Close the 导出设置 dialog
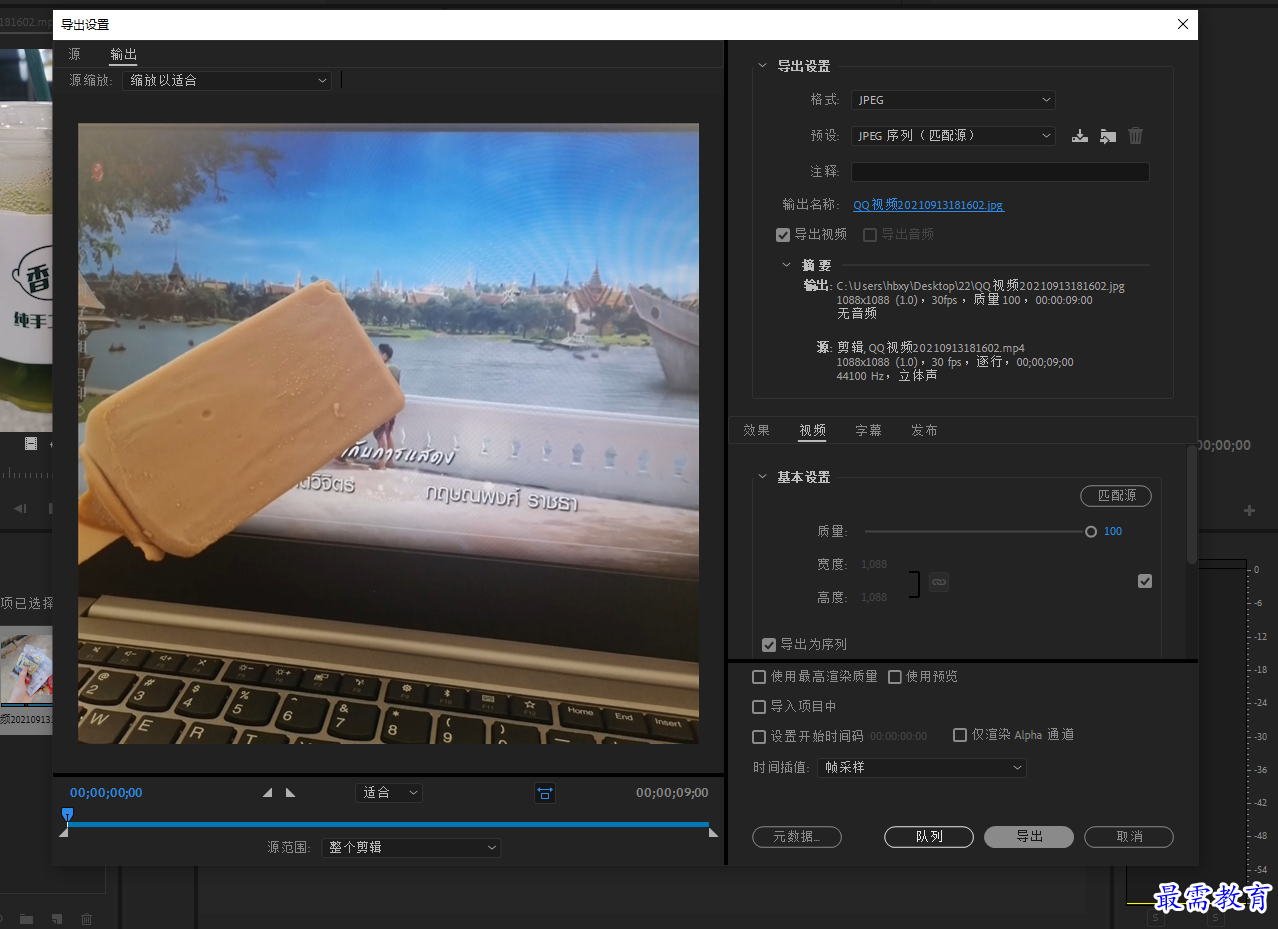The image size is (1278, 929). click(1183, 25)
